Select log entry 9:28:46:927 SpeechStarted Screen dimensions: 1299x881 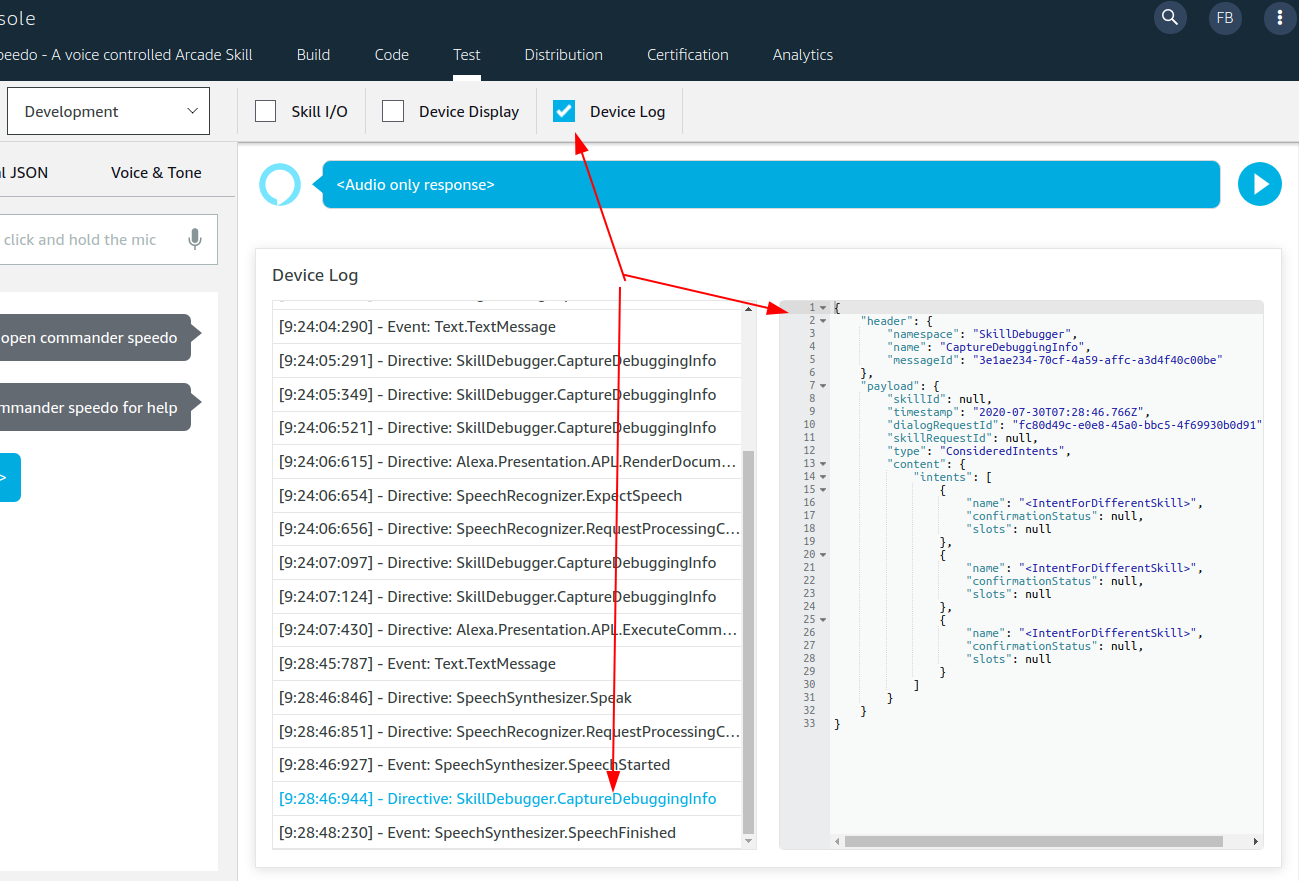[507, 764]
